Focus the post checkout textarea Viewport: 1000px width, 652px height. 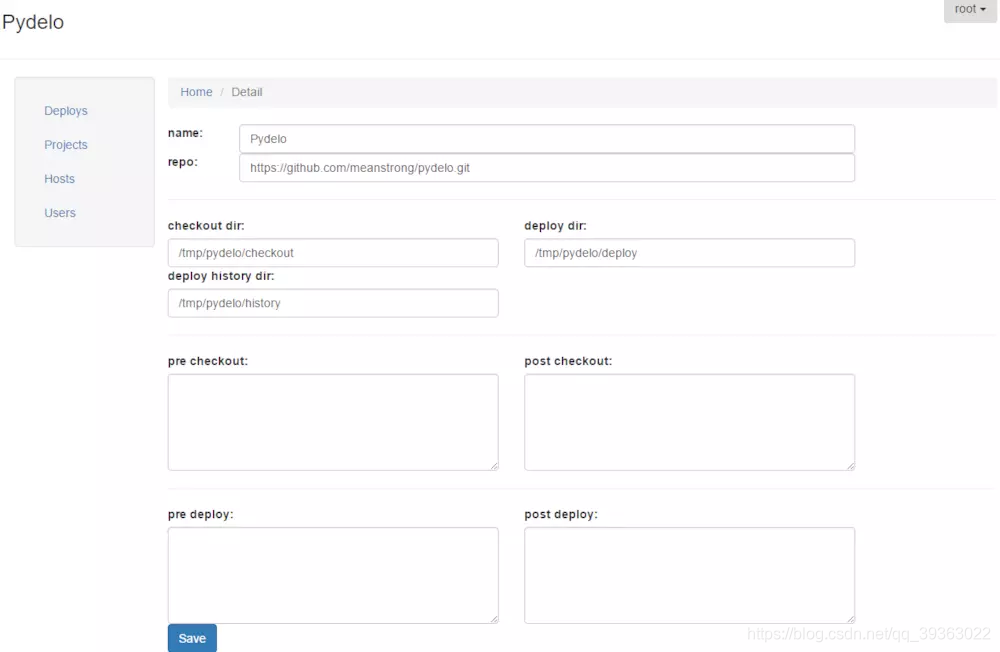point(689,422)
